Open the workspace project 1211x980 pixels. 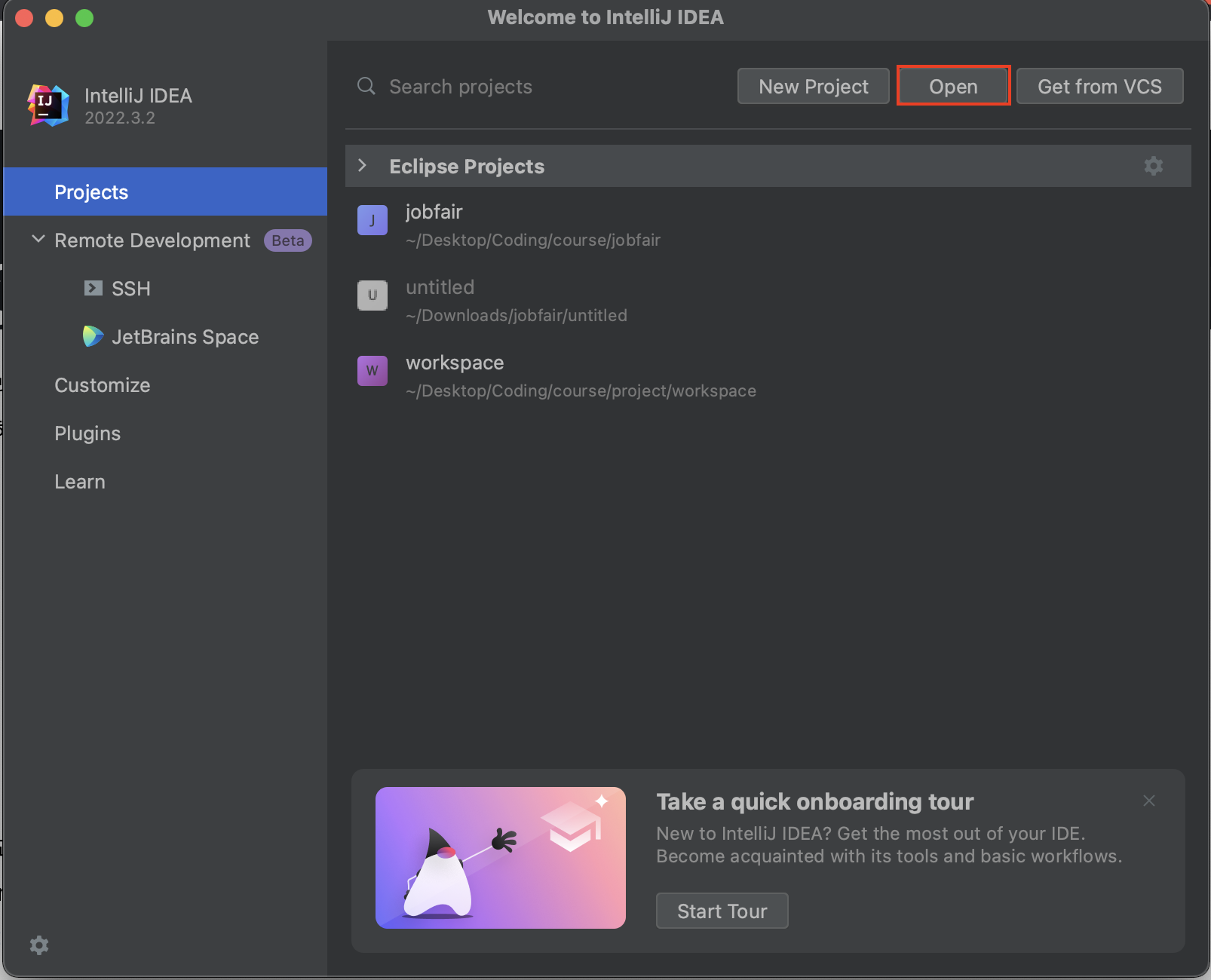tap(768, 375)
